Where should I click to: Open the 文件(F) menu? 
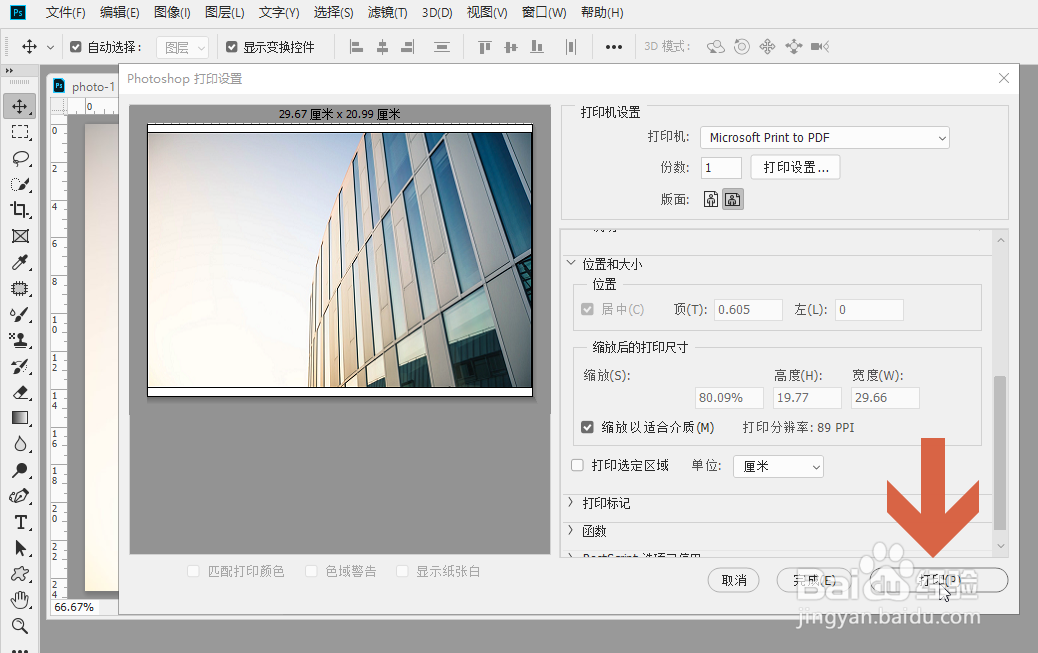click(x=65, y=13)
